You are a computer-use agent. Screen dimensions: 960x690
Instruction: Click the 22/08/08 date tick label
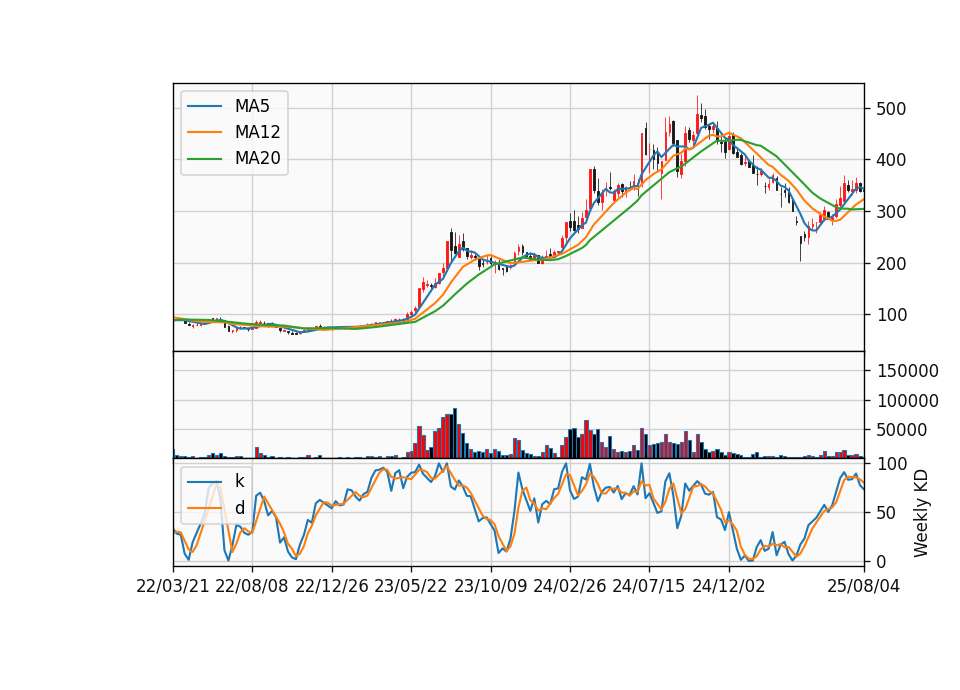(252, 586)
